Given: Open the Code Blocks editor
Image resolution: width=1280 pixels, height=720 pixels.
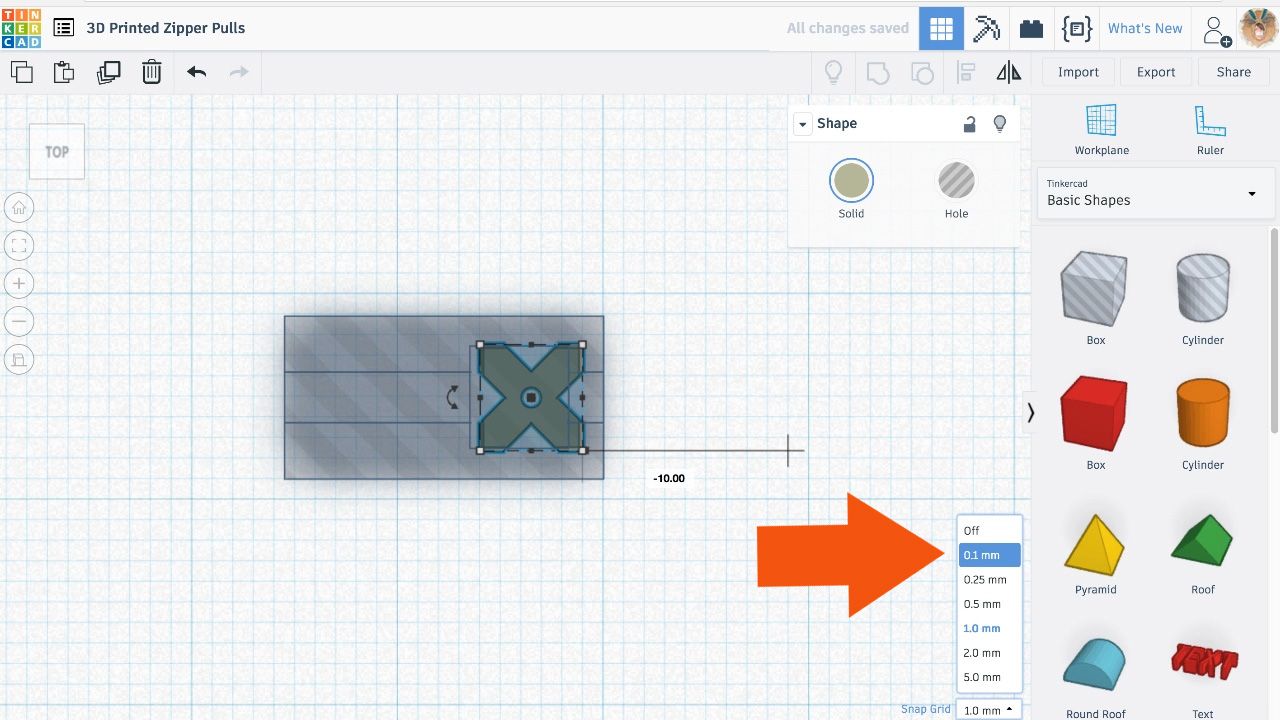Looking at the screenshot, I should tap(1076, 28).
